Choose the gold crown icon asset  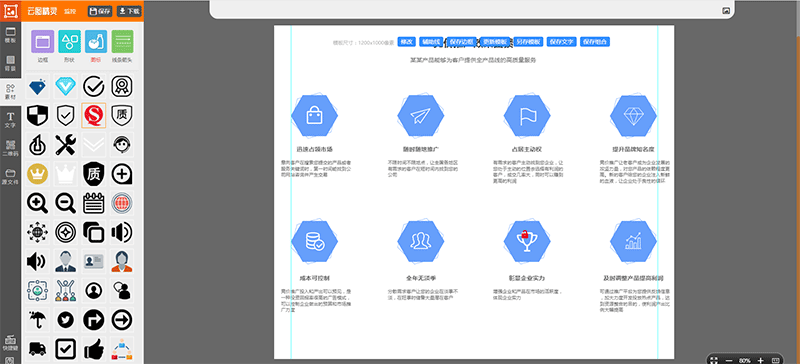click(x=37, y=174)
